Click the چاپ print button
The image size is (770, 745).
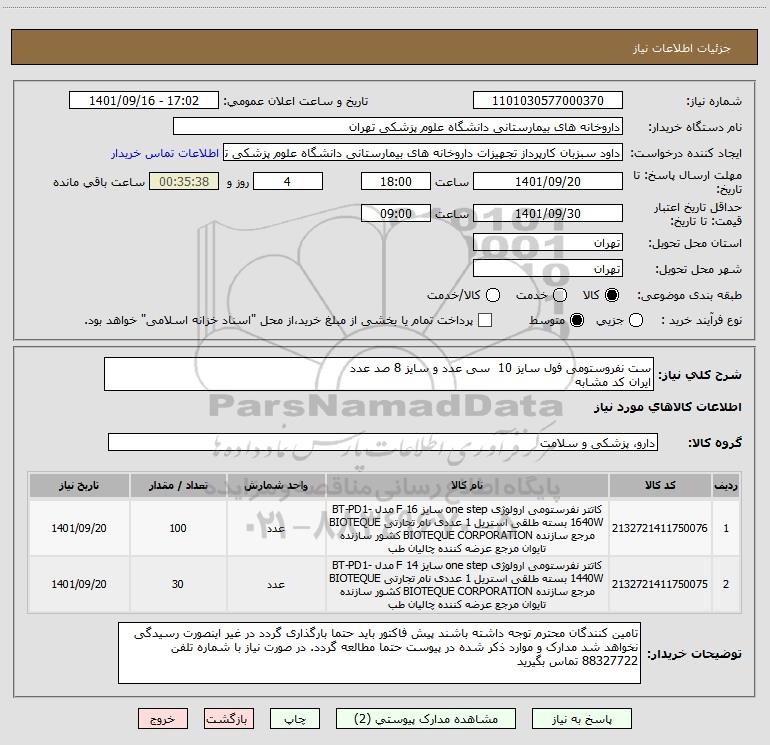coord(295,719)
